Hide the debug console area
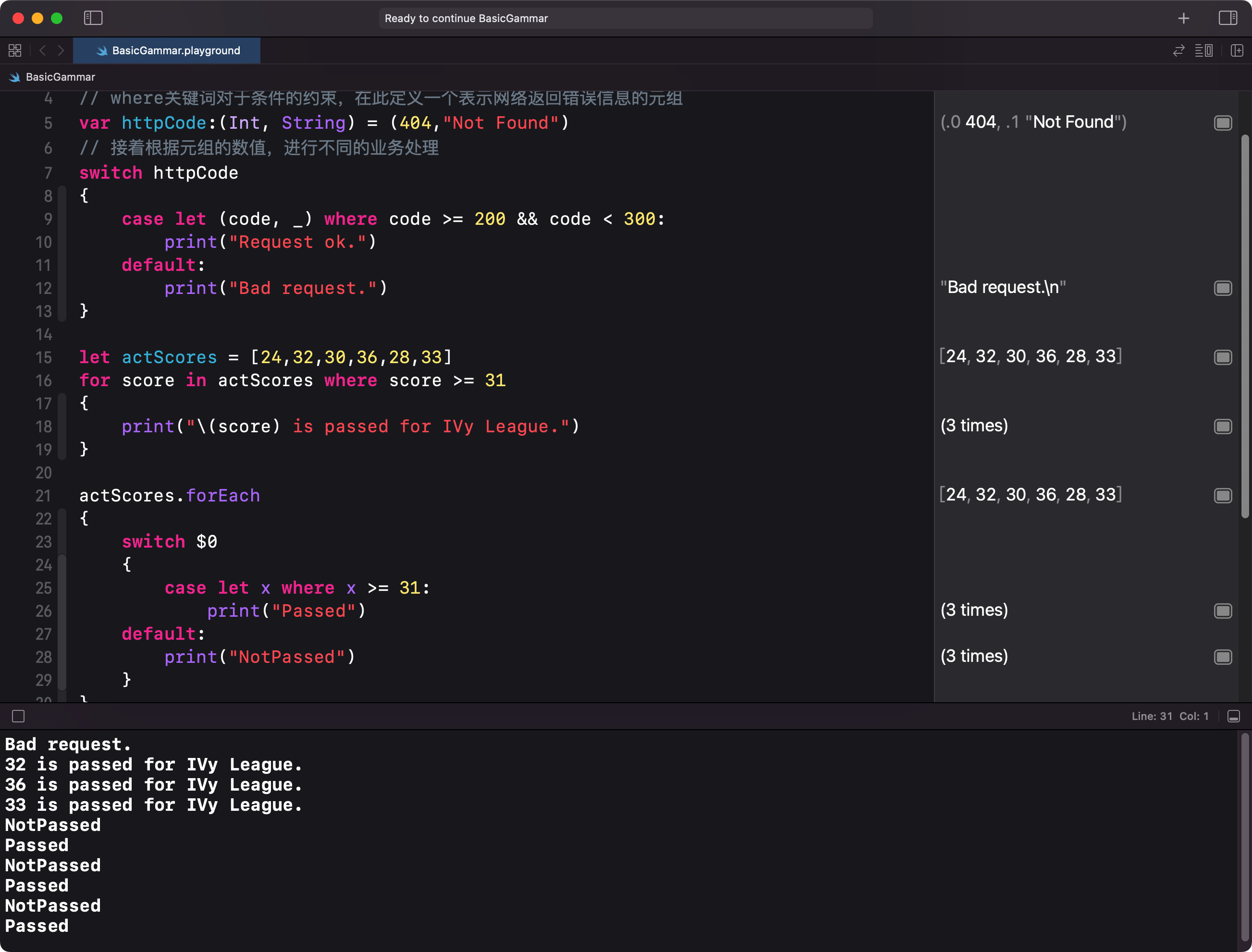 pos(1233,716)
